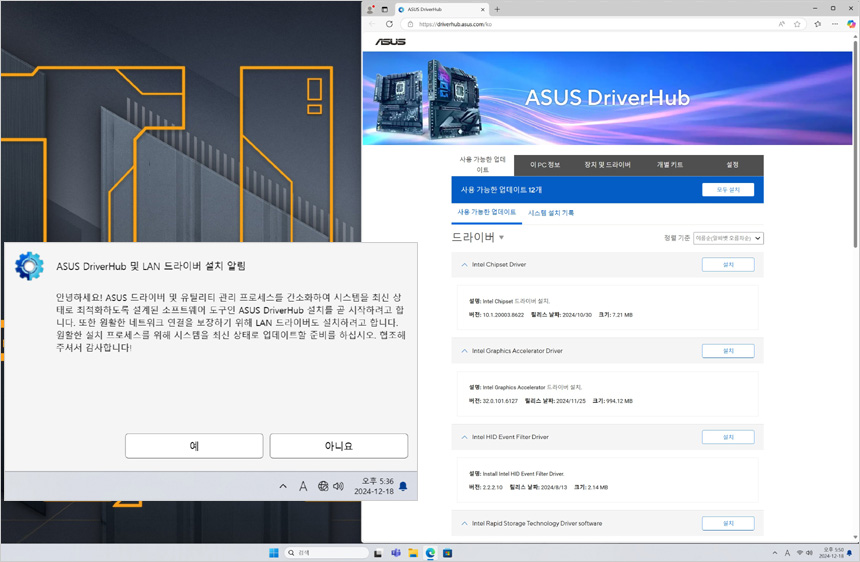
Task: Collapse the Intel Chipset Driver section
Action: click(x=464, y=265)
